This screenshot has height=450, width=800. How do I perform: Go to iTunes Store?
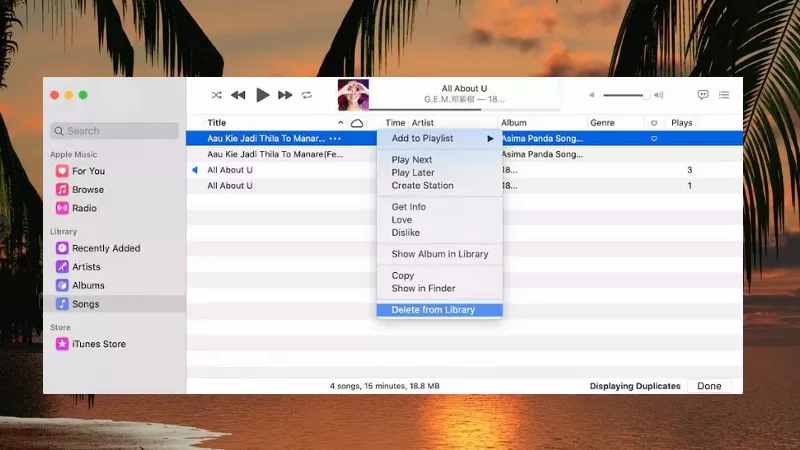tap(98, 344)
